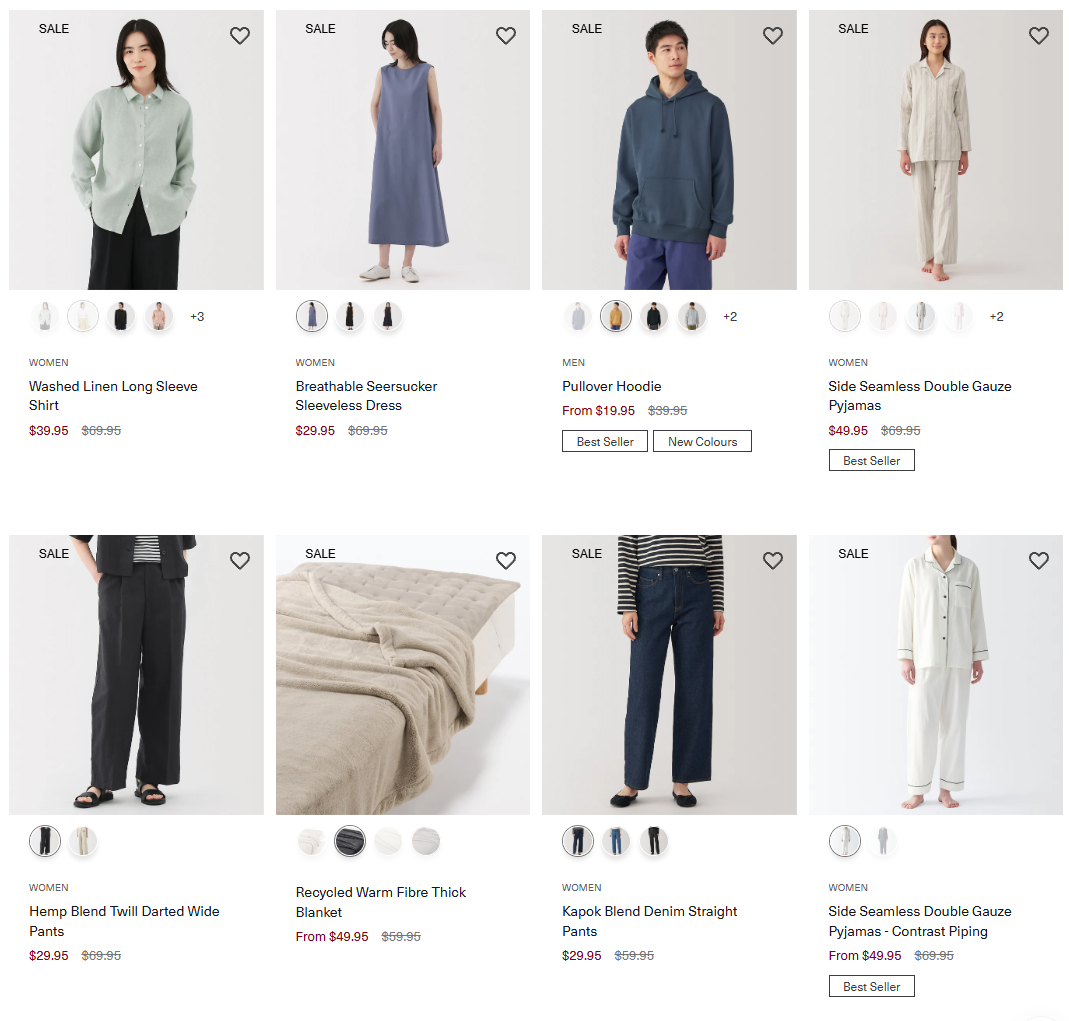Select black colour swatch for Linen Shirt

click(x=121, y=317)
